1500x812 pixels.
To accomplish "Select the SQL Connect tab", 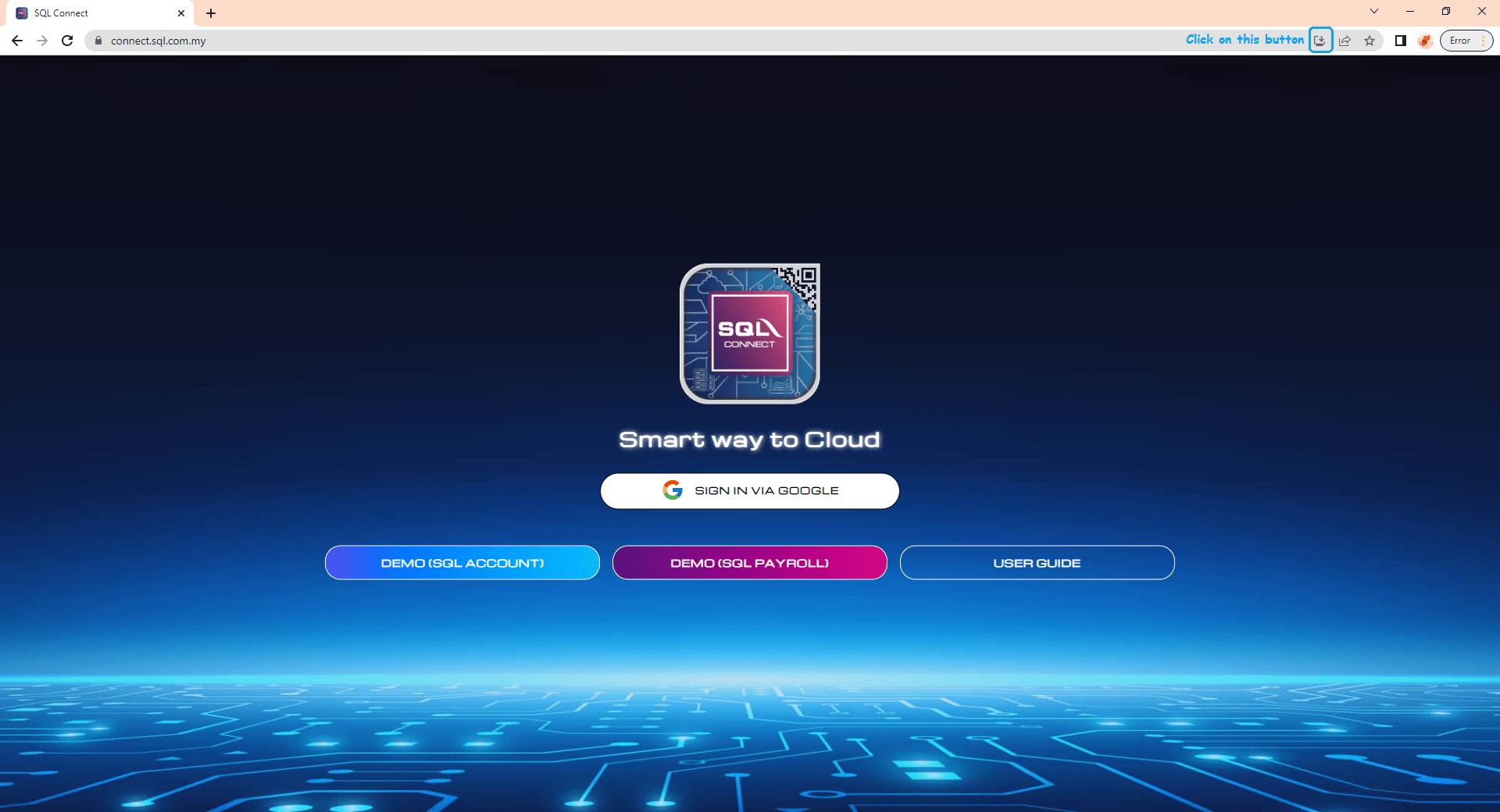I will (x=100, y=13).
